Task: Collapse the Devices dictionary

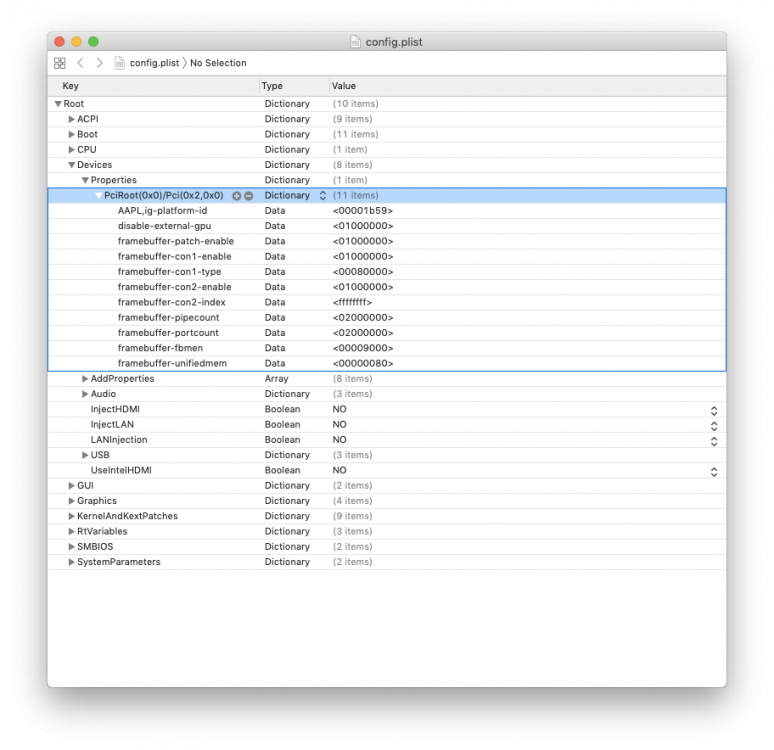Action: coord(72,165)
